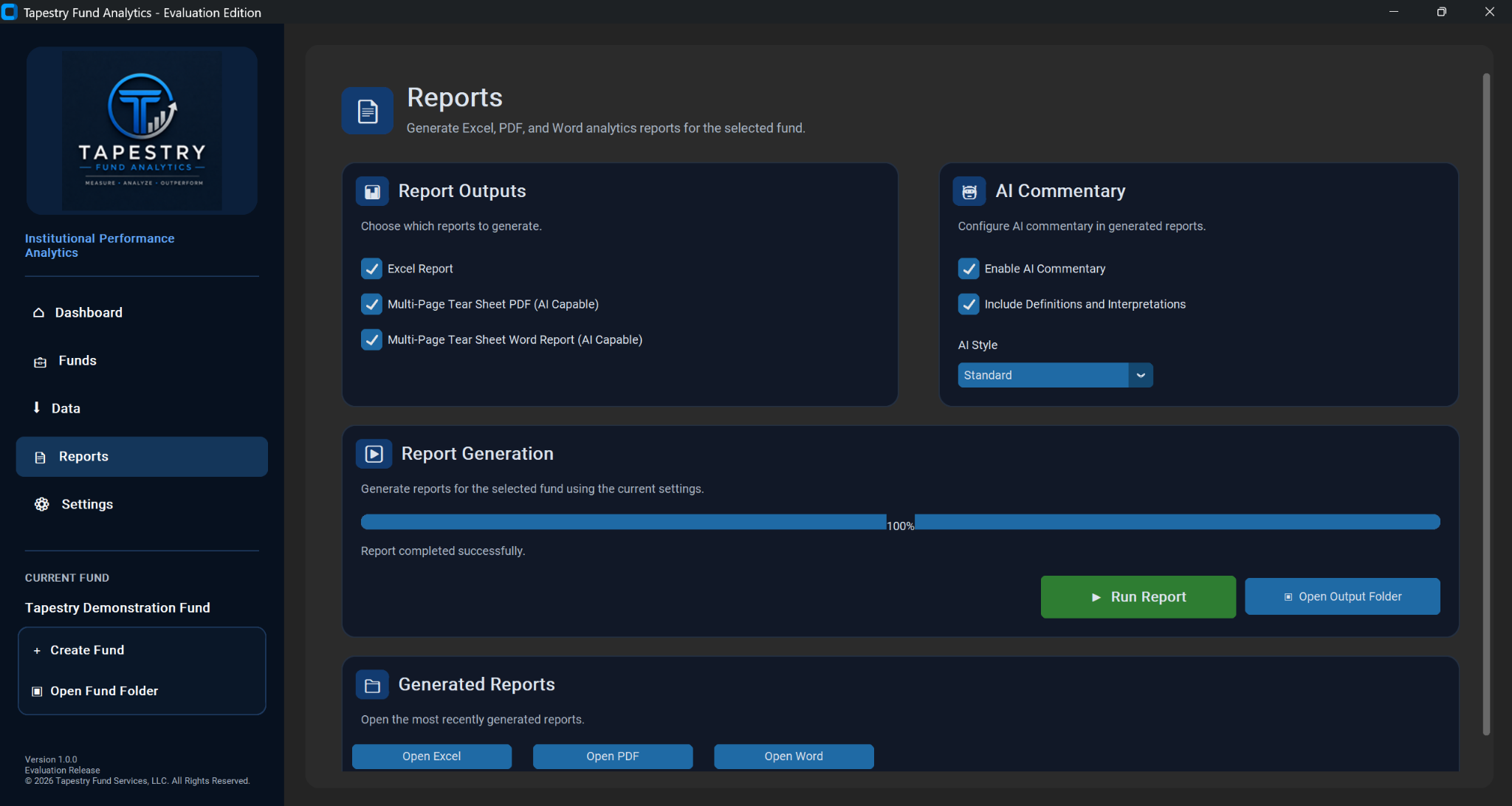The height and width of the screenshot is (806, 1512).
Task: Disable the Enable AI Commentary checkbox
Action: (969, 269)
